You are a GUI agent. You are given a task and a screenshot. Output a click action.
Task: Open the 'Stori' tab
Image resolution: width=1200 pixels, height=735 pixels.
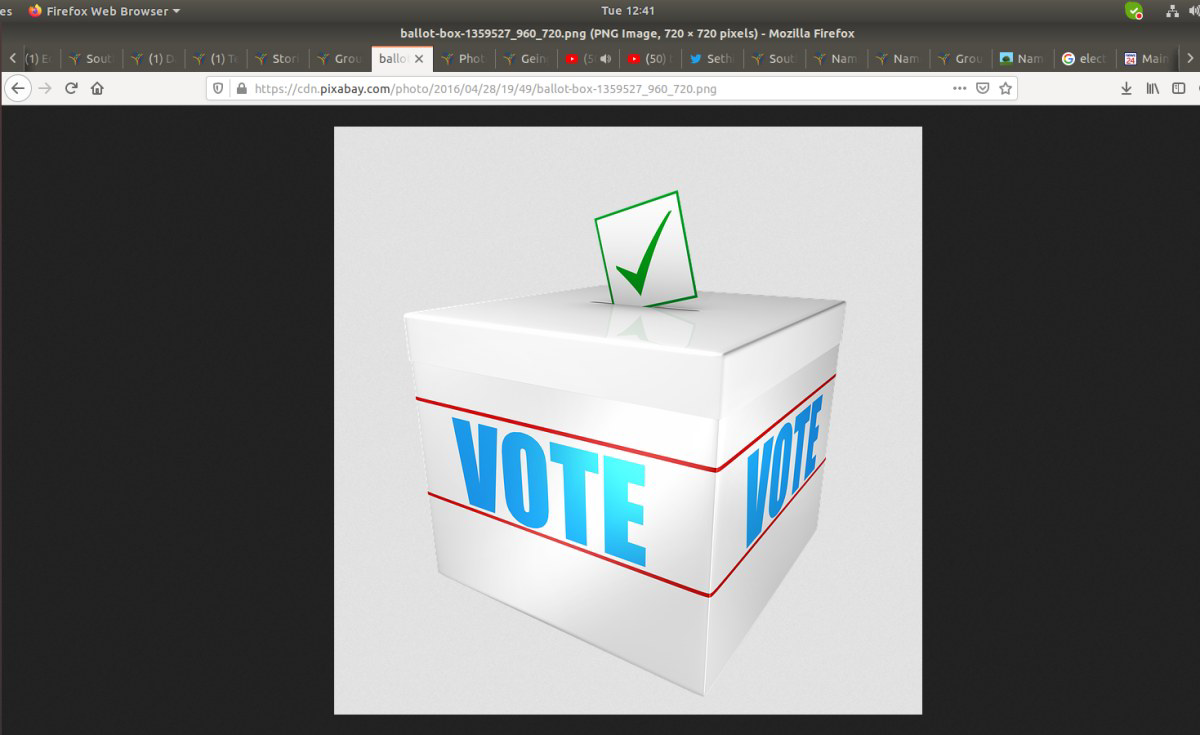tap(277, 59)
